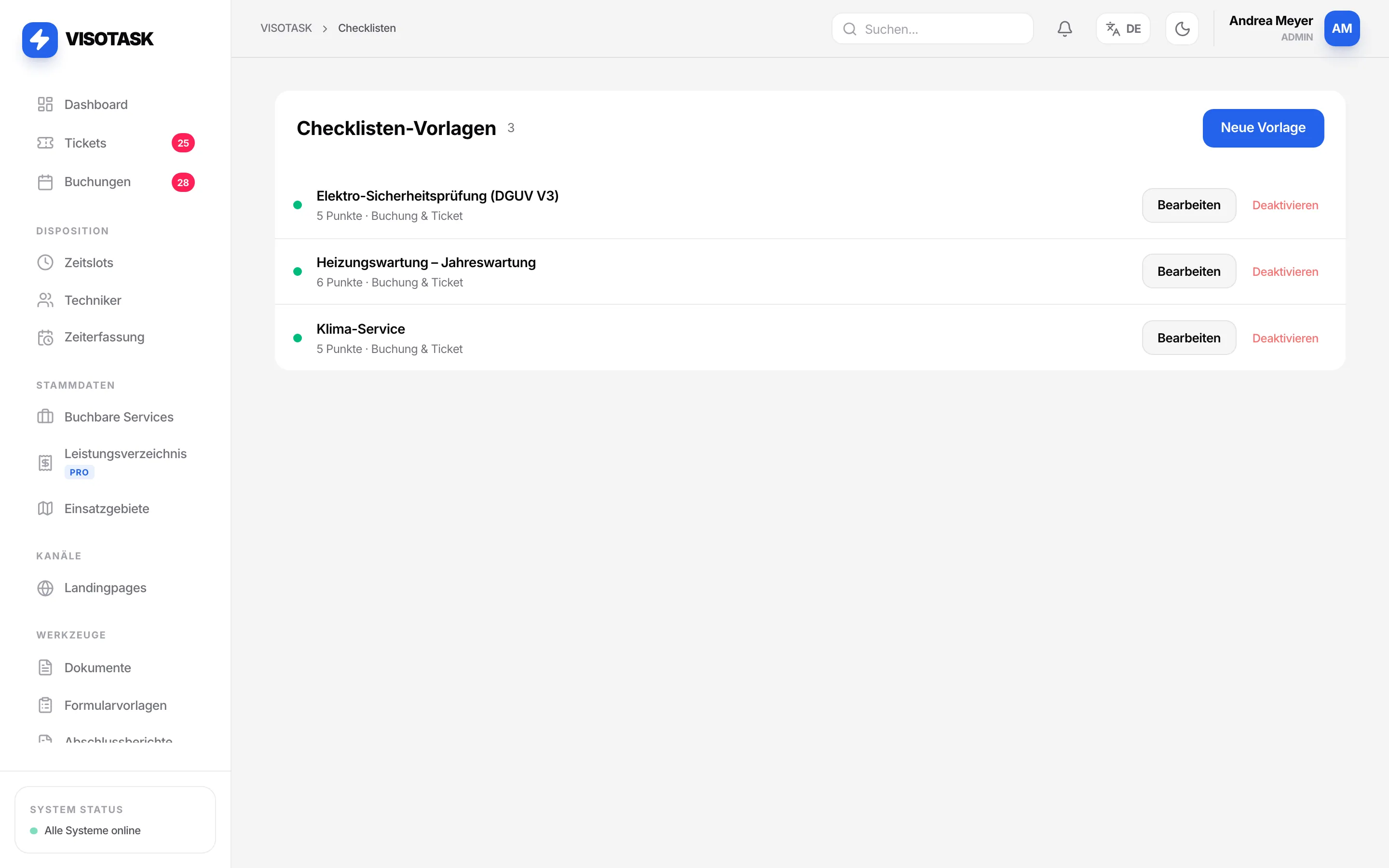Click the Buchungen calendar icon
This screenshot has height=868, width=1389.
tap(45, 182)
